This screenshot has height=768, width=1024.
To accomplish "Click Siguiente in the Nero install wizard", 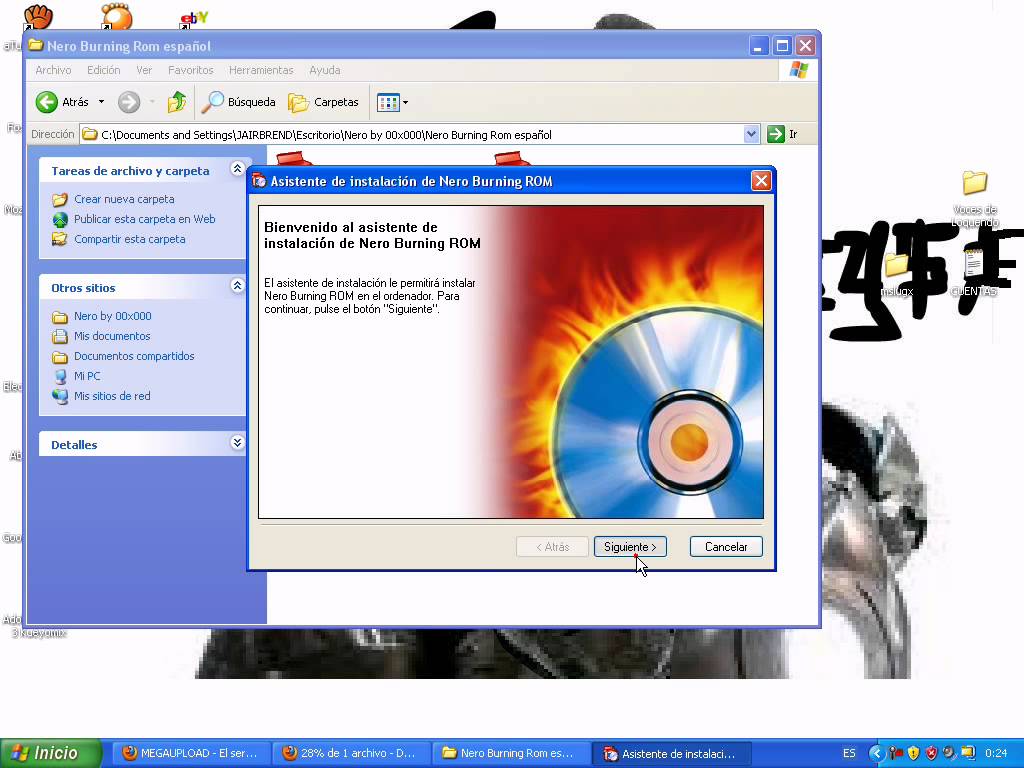I will tap(630, 547).
